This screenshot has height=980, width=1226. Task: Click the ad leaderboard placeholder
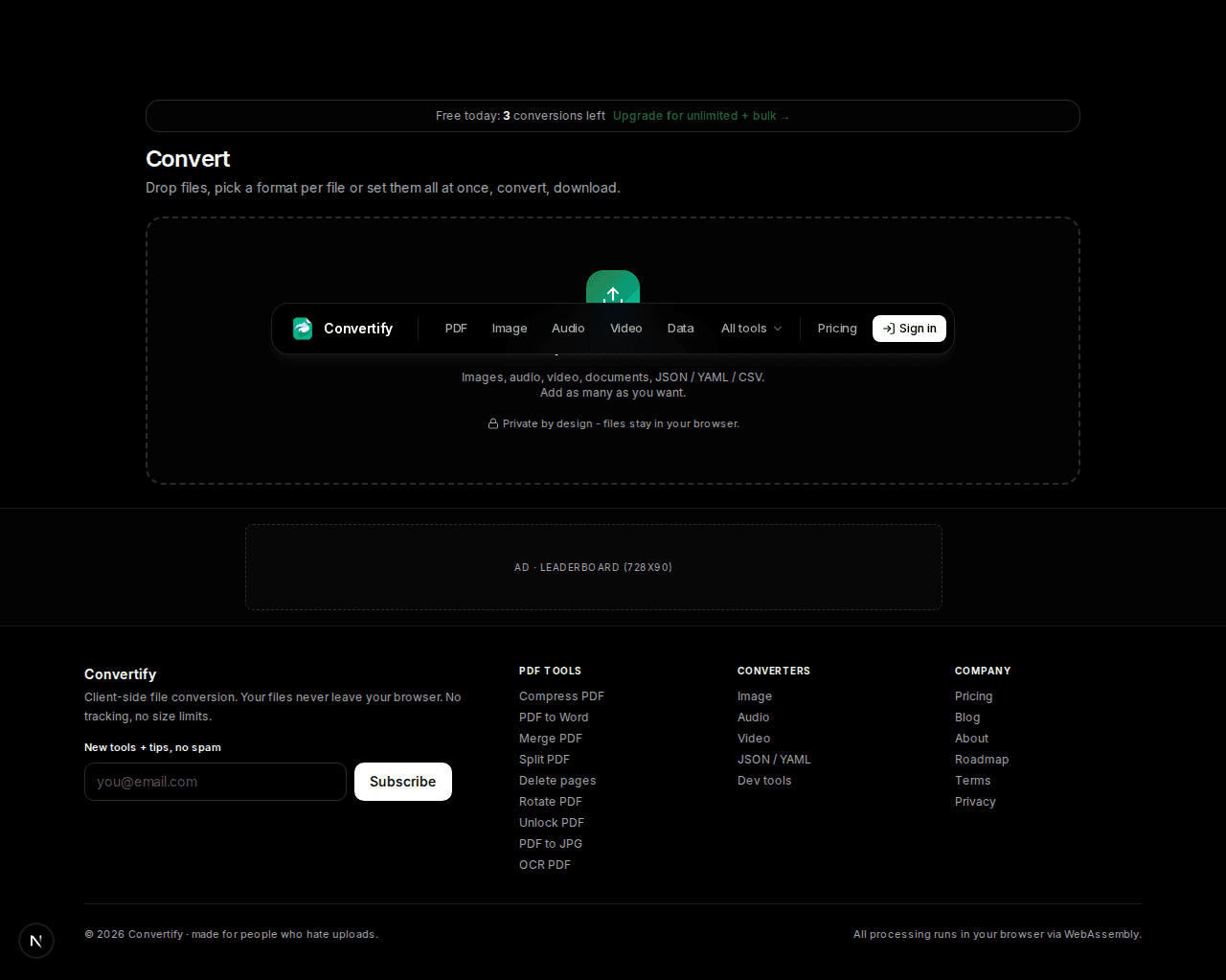point(594,567)
